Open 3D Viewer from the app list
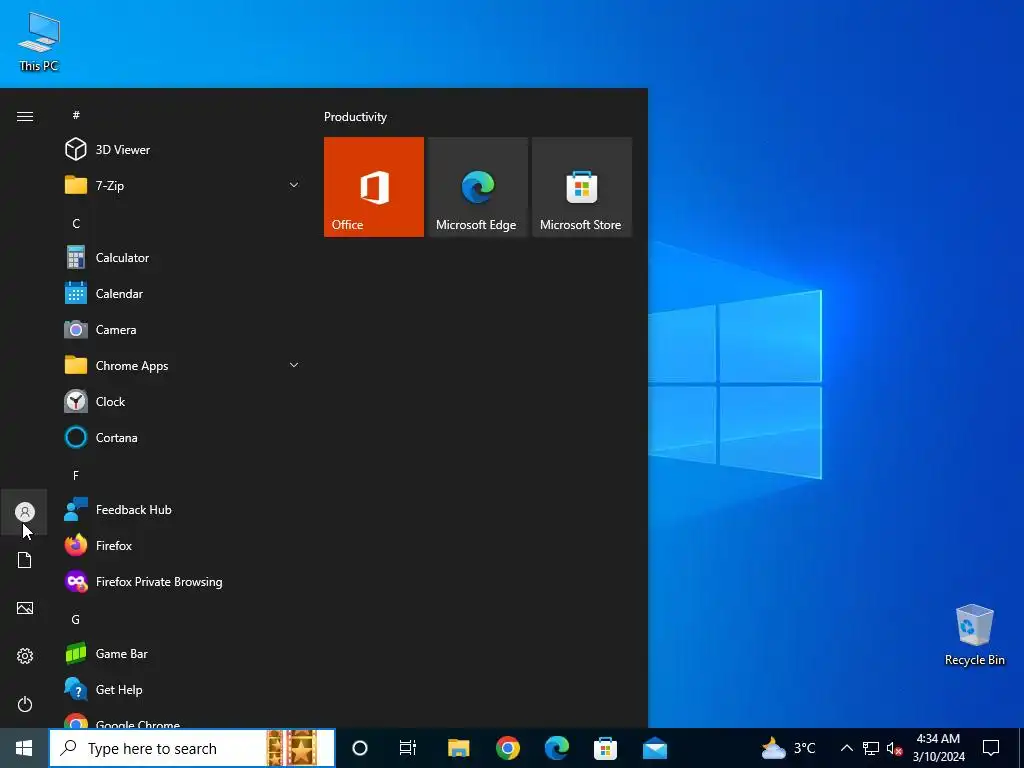 (182, 150)
